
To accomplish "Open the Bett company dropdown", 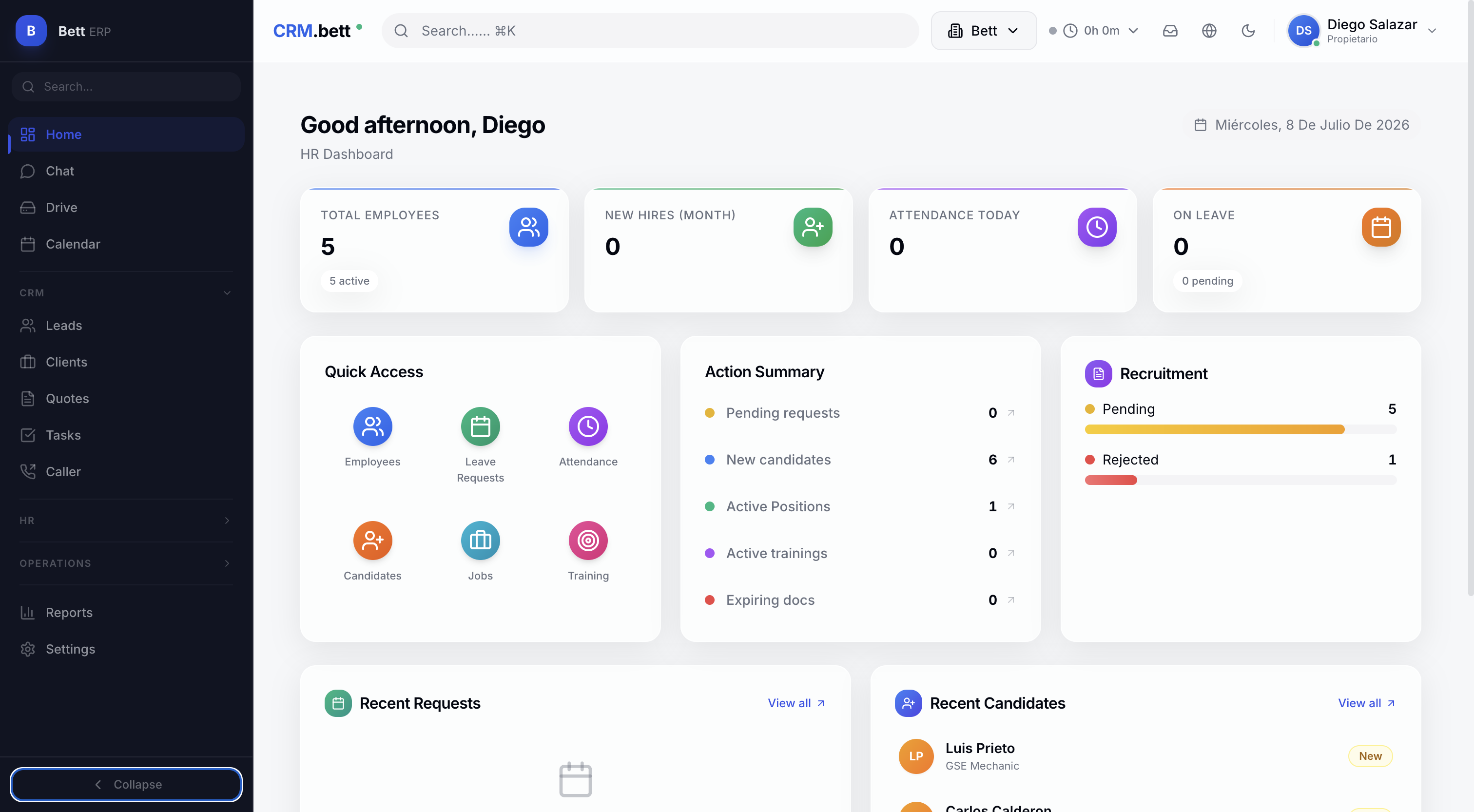I will coord(984,31).
